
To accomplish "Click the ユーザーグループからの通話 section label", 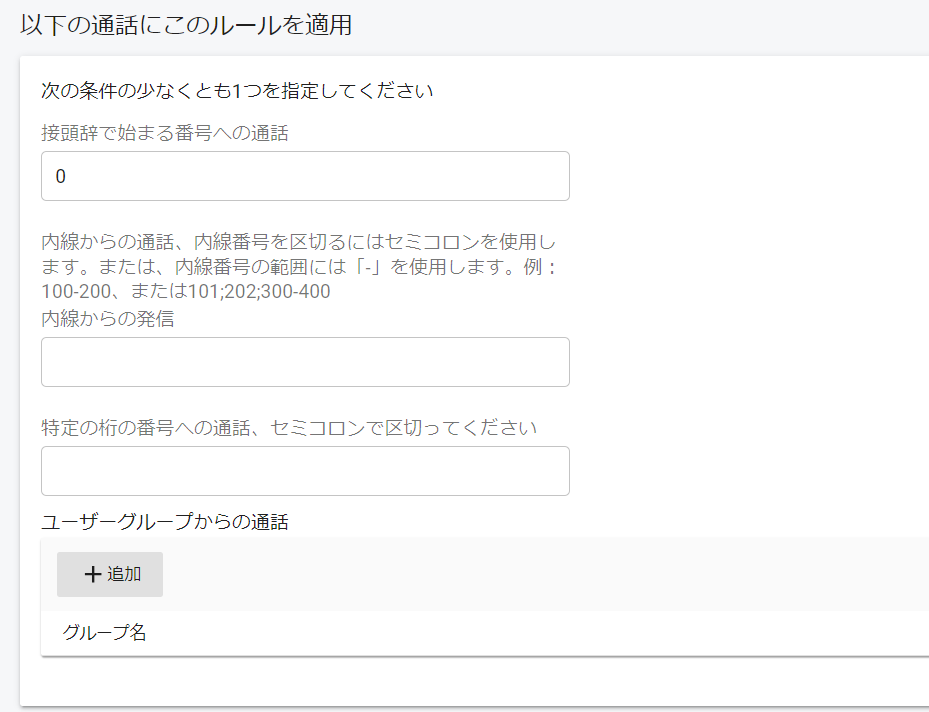I will 165,522.
